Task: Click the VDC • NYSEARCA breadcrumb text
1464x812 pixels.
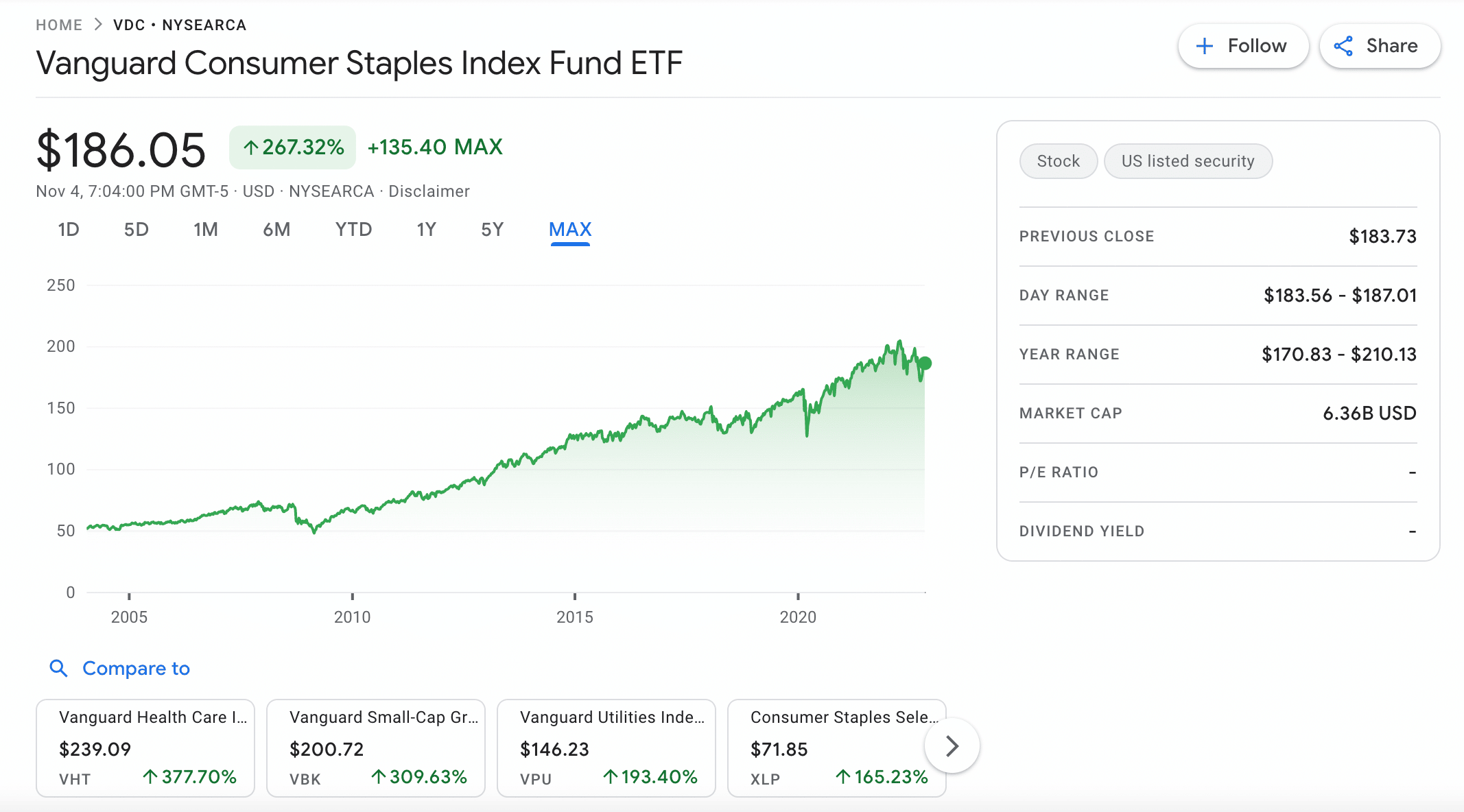Action: coord(180,25)
